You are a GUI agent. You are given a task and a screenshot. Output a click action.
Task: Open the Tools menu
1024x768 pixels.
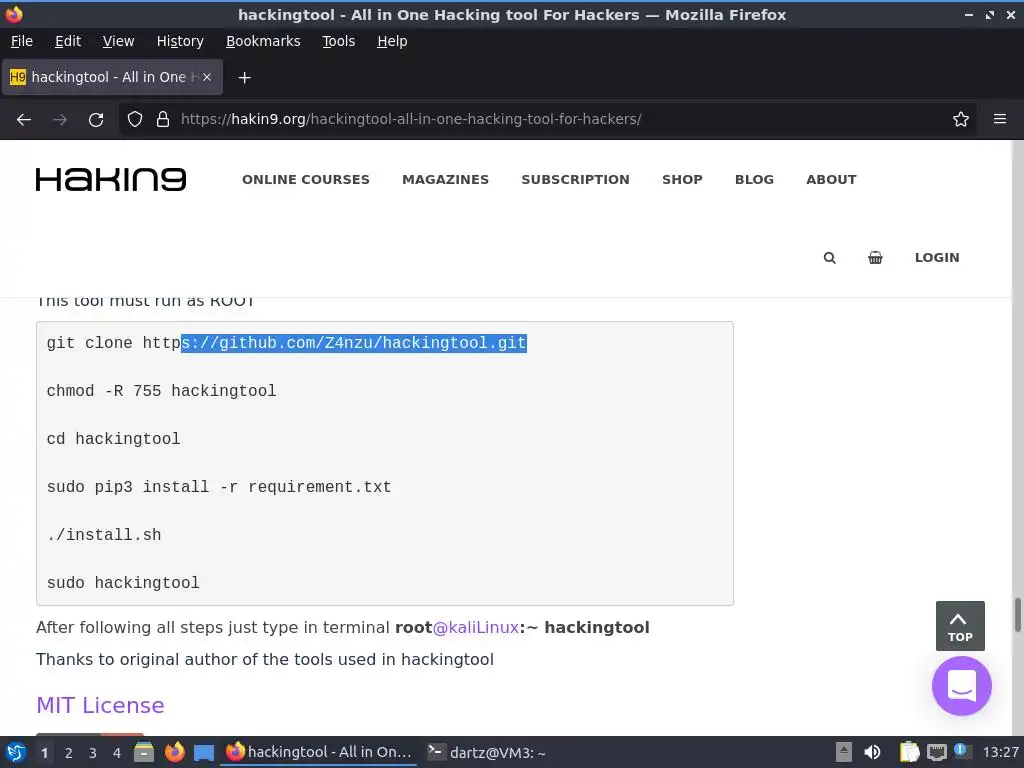(338, 41)
